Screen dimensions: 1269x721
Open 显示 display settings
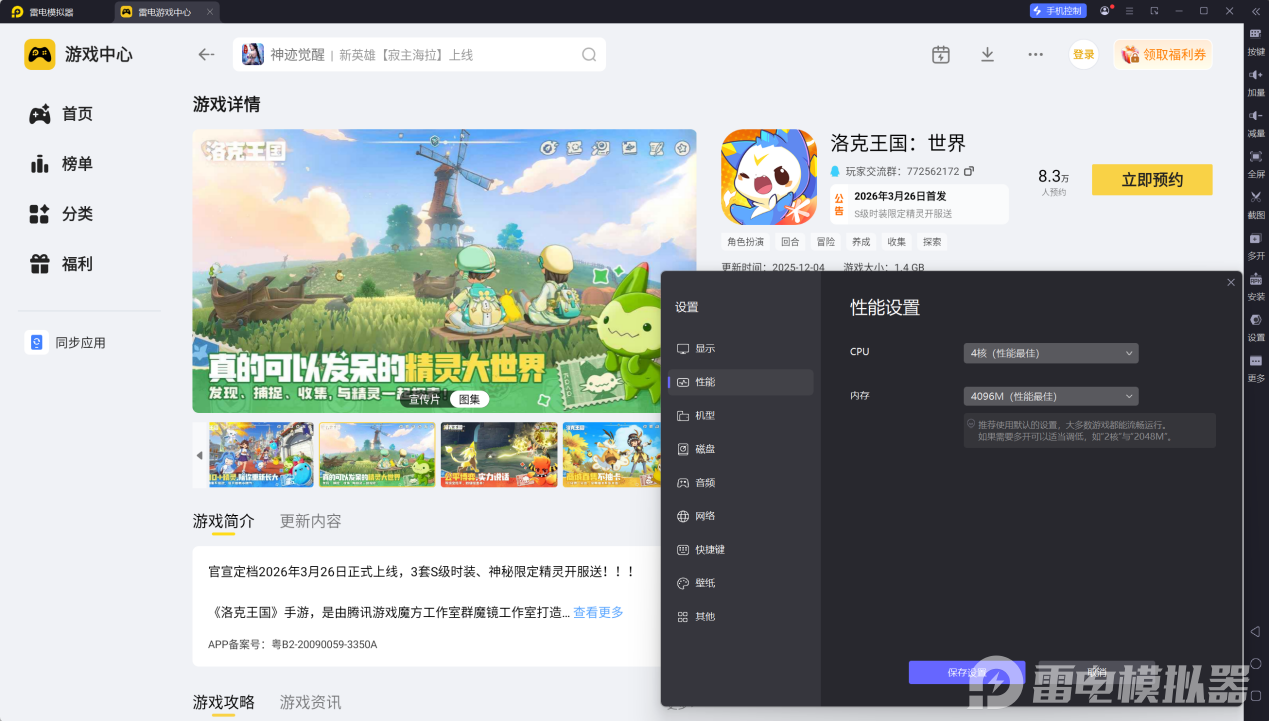click(741, 349)
